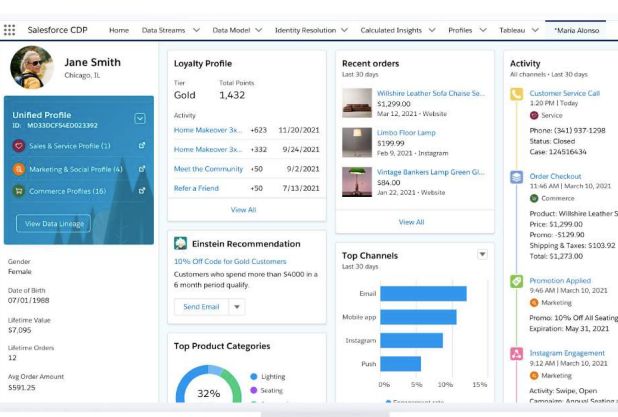
Task: Click the Promotion Applied tag icon
Action: (x=516, y=281)
